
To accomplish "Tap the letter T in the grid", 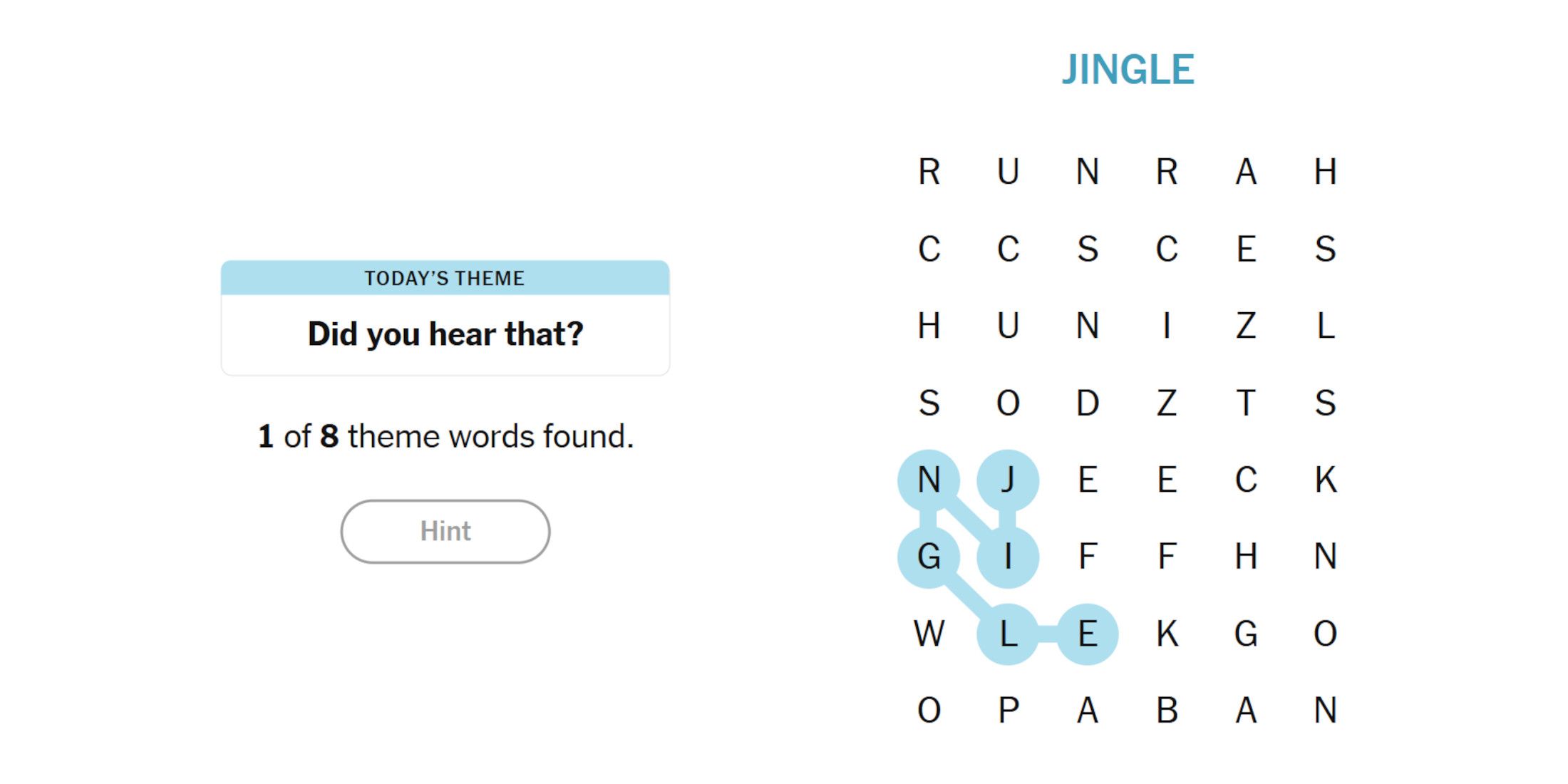I will pos(1246,403).
